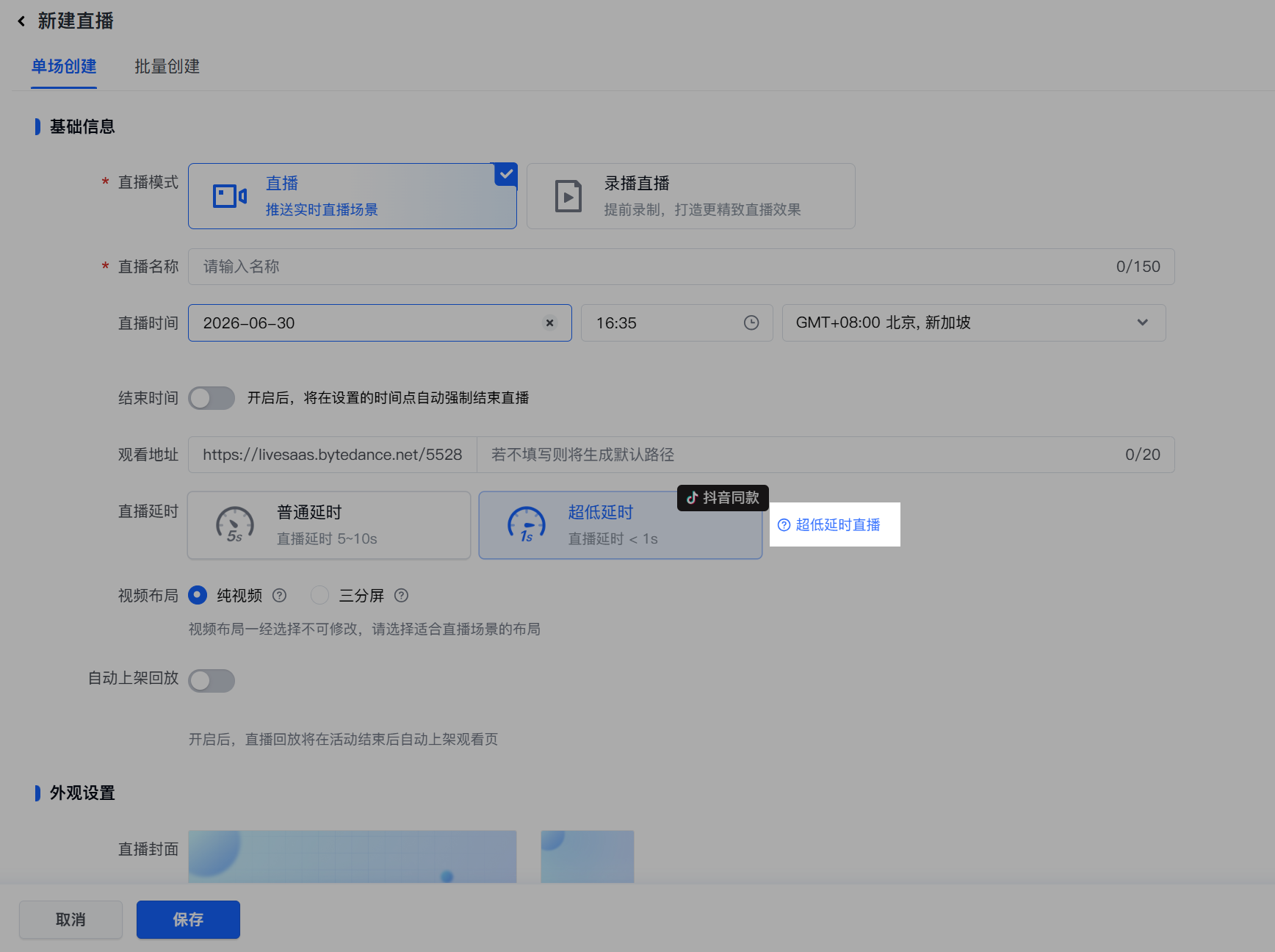Select the 超低延时 latency option
1275x952 pixels.
tap(621, 525)
